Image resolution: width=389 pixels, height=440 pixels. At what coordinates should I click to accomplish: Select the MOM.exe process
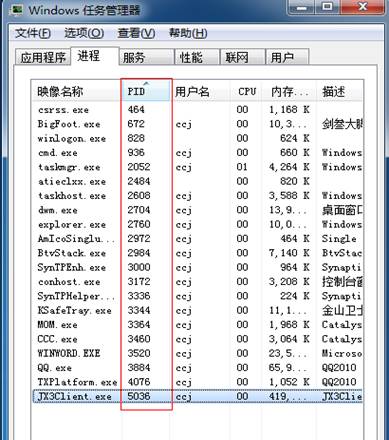197,325
